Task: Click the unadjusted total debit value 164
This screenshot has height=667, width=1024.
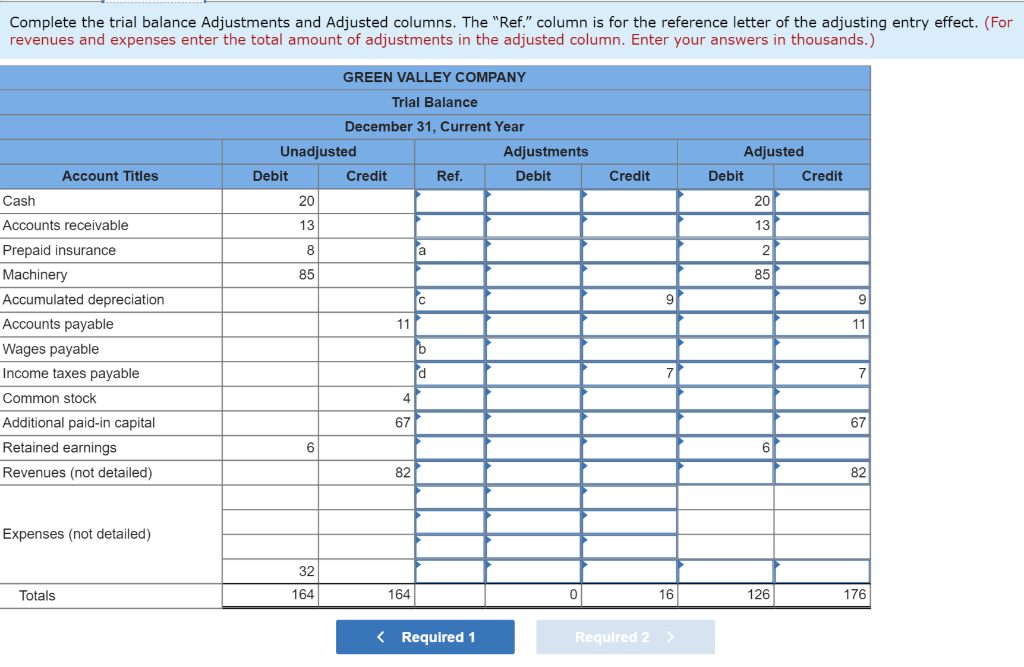Action: (302, 594)
